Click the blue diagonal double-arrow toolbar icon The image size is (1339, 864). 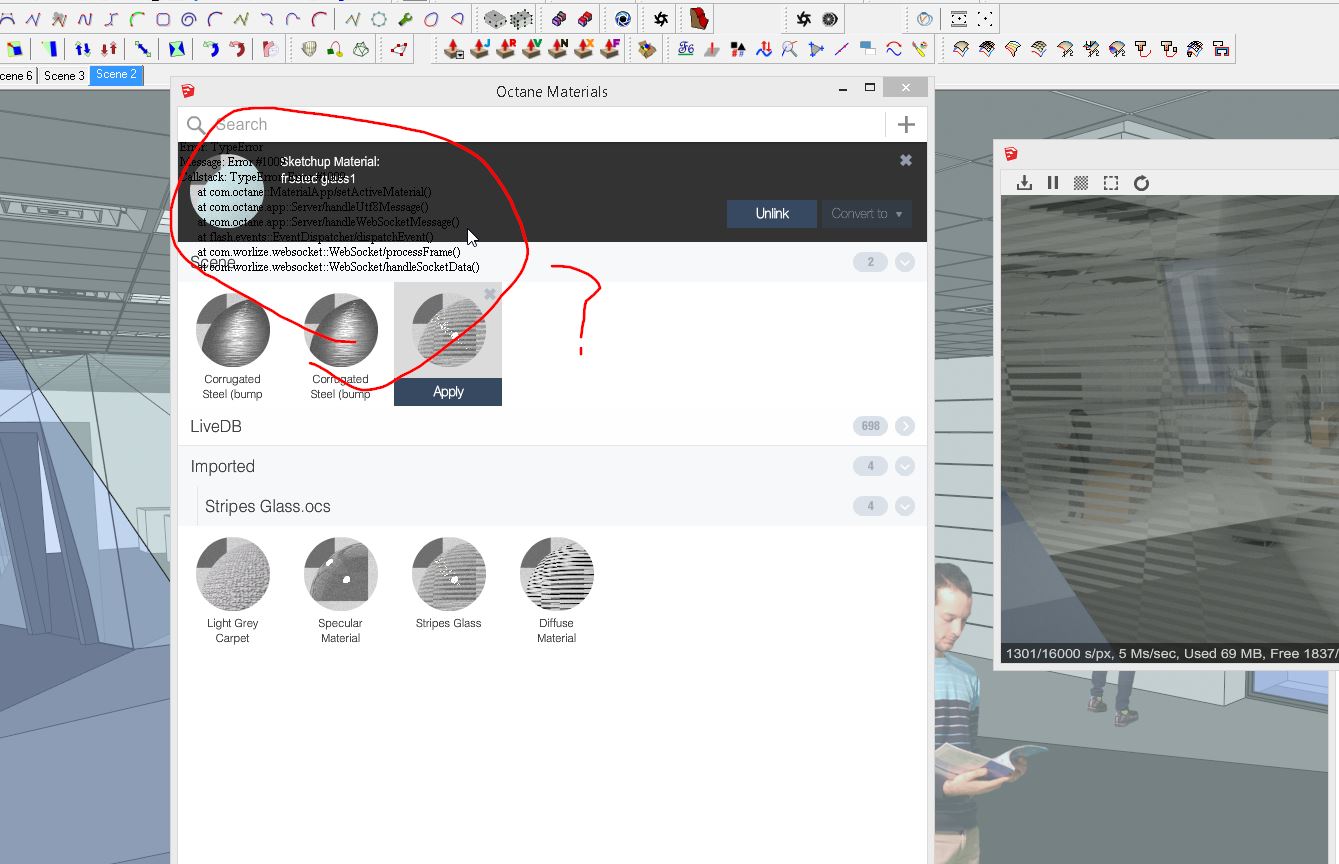143,48
